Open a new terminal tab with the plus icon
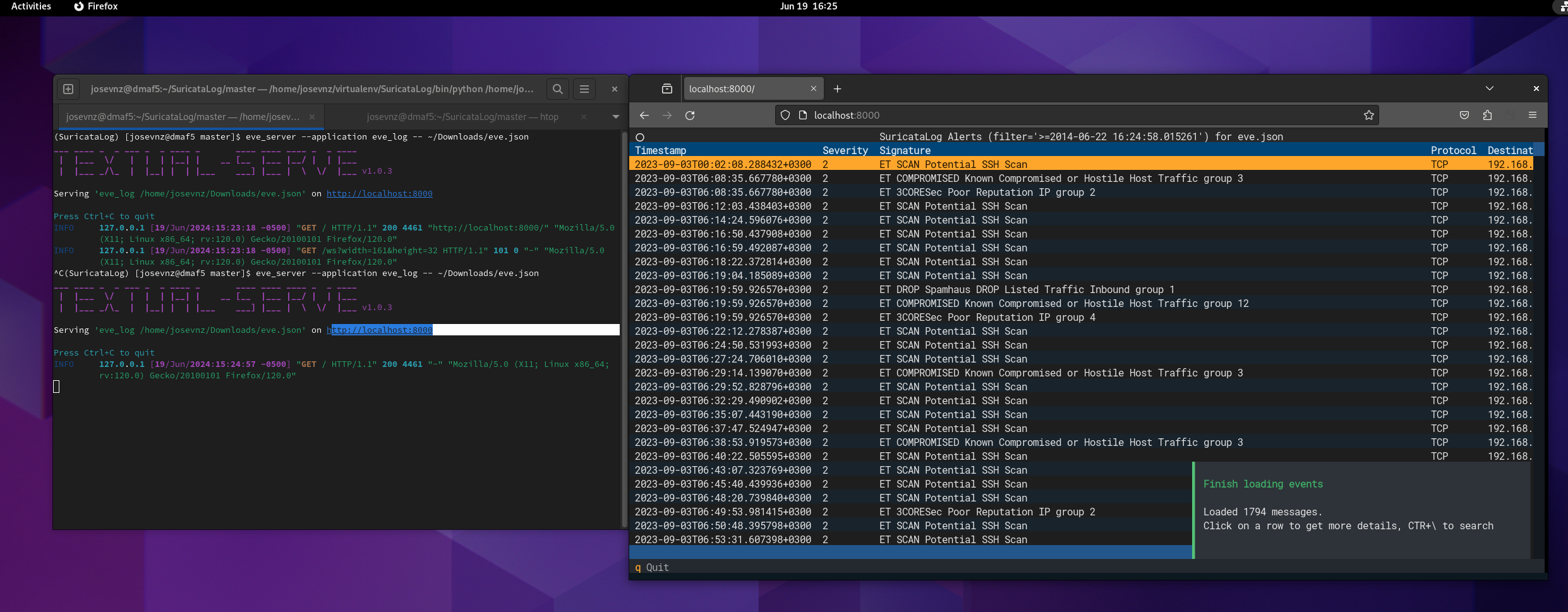This screenshot has width=1568, height=612. 68,88
